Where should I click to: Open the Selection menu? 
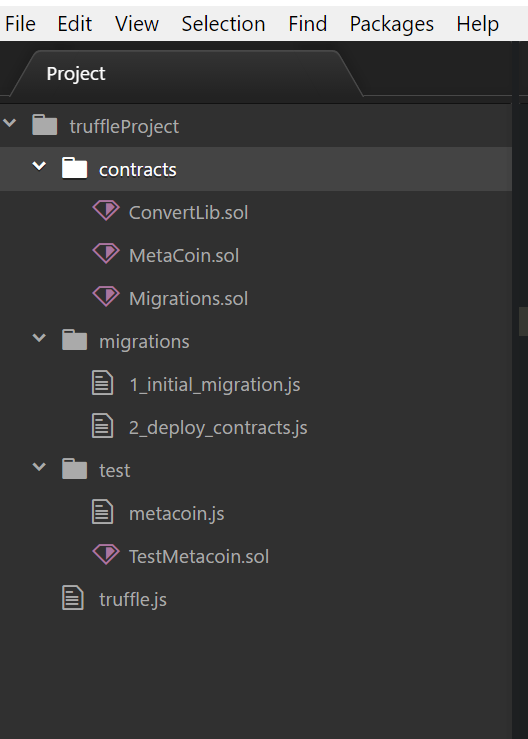(x=223, y=24)
